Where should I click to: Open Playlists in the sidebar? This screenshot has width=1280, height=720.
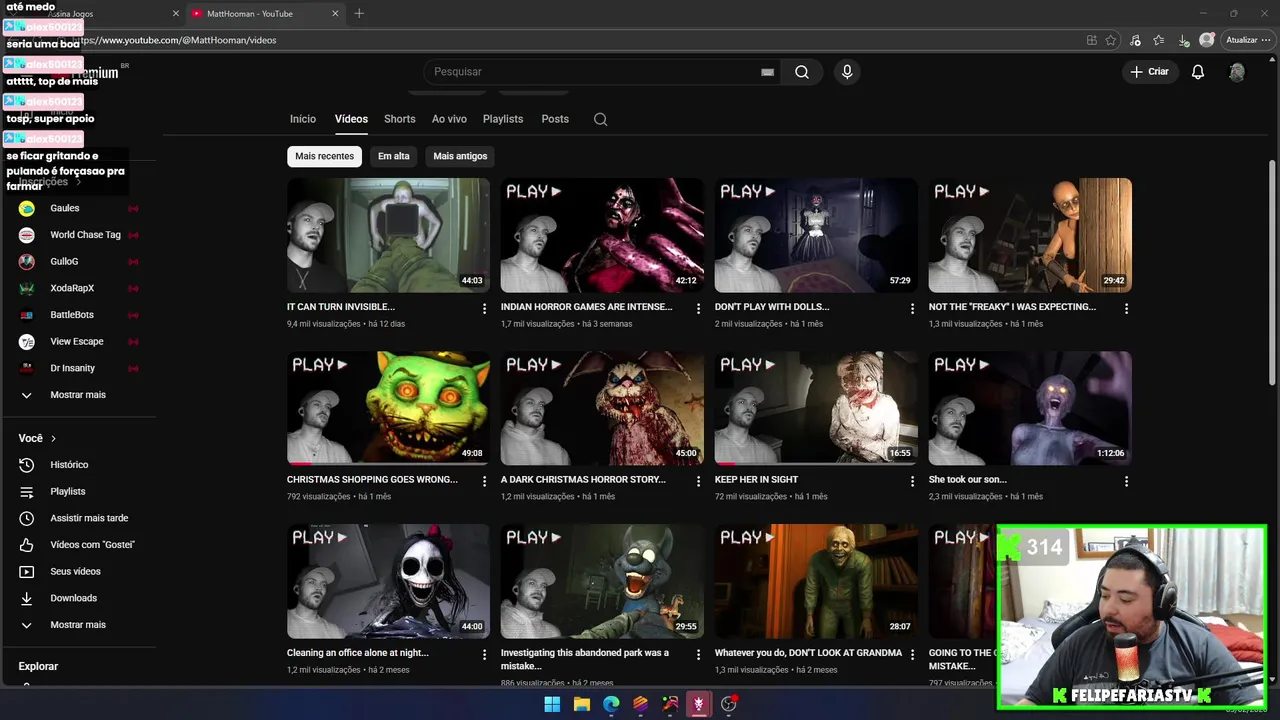pos(78,492)
